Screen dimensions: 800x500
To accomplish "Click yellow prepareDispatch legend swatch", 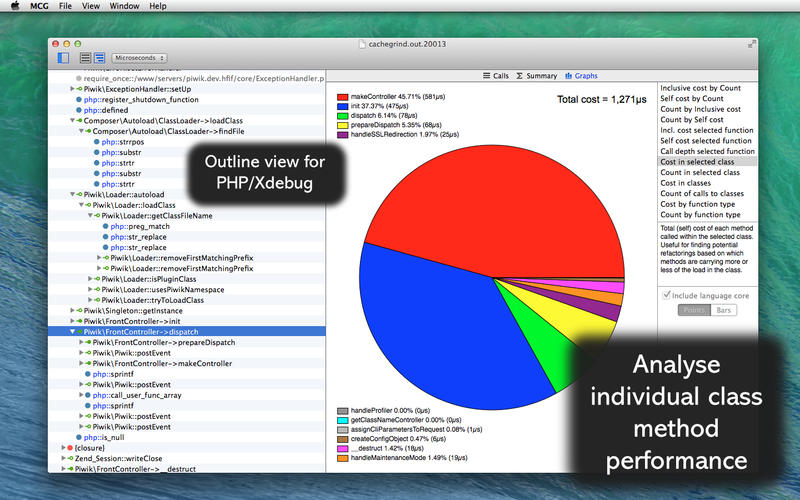I will coord(342,125).
